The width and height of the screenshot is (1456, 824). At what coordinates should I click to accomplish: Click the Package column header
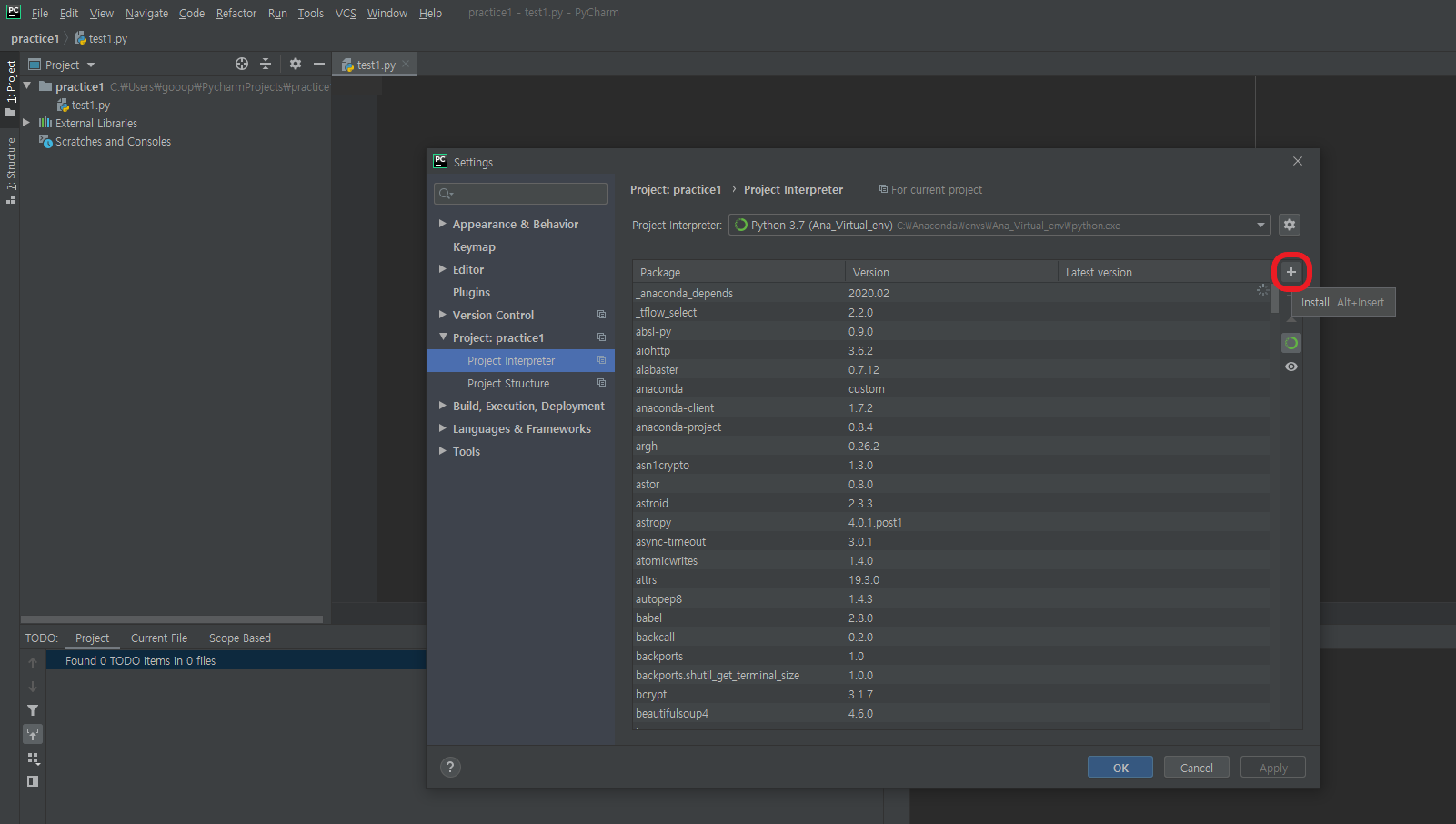click(x=738, y=272)
